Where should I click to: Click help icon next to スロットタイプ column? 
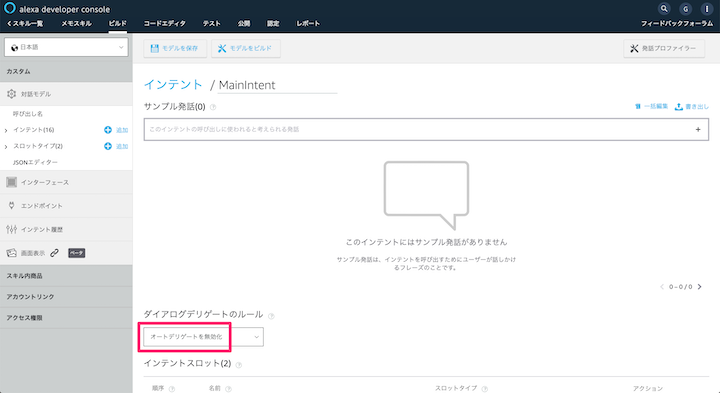pos(484,389)
